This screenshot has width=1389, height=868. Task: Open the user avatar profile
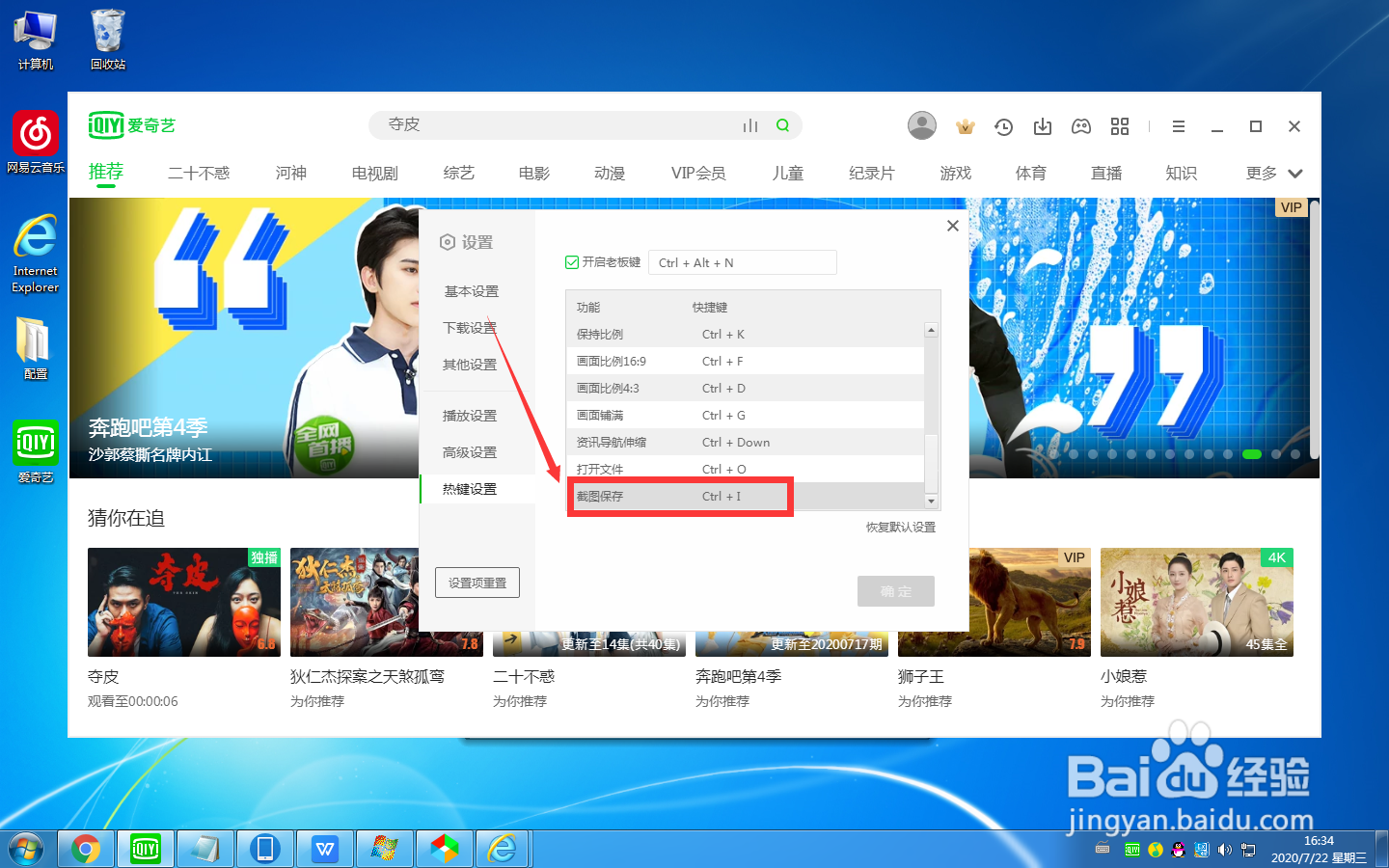click(x=922, y=125)
